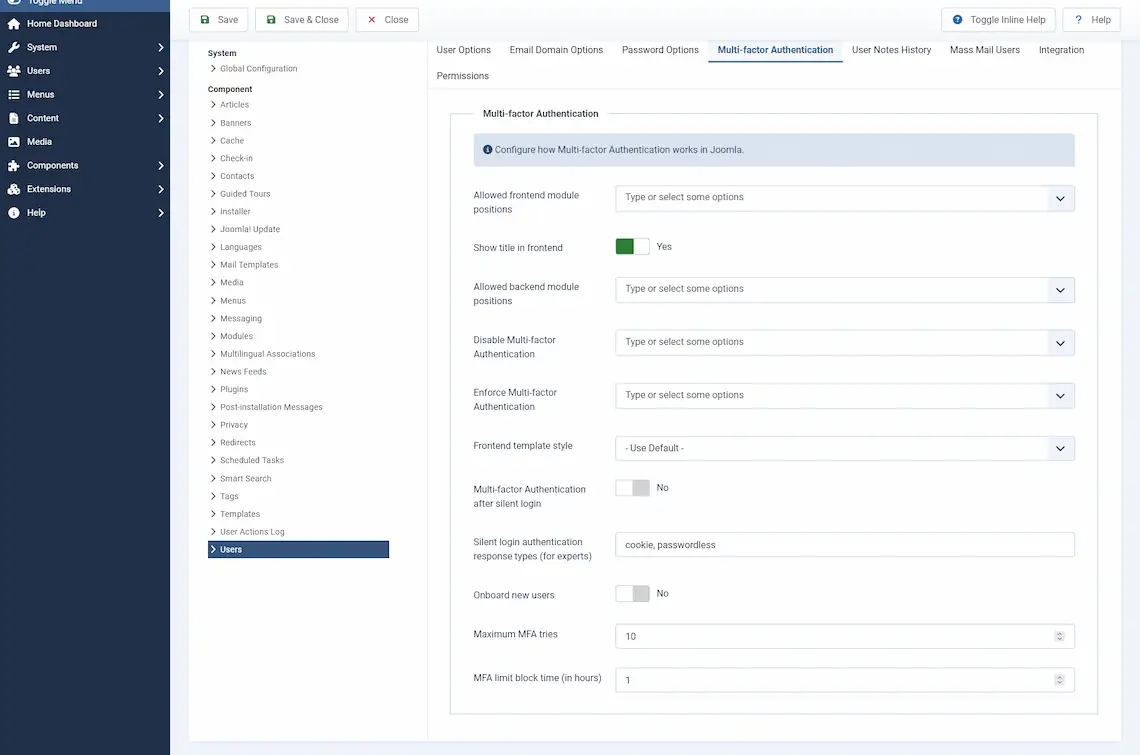
Task: Open the Frontend template style dropdown
Action: (844, 448)
